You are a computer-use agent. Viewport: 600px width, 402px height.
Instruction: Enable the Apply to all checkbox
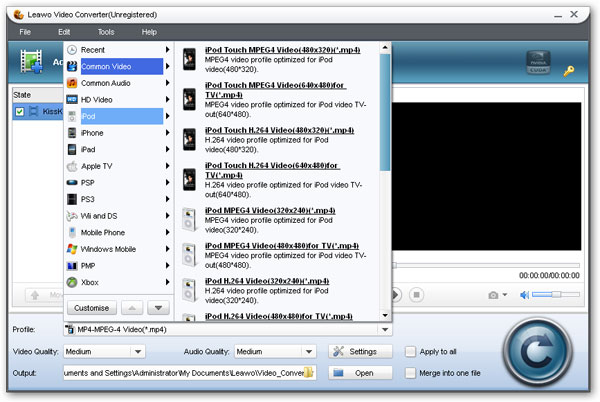(x=410, y=351)
